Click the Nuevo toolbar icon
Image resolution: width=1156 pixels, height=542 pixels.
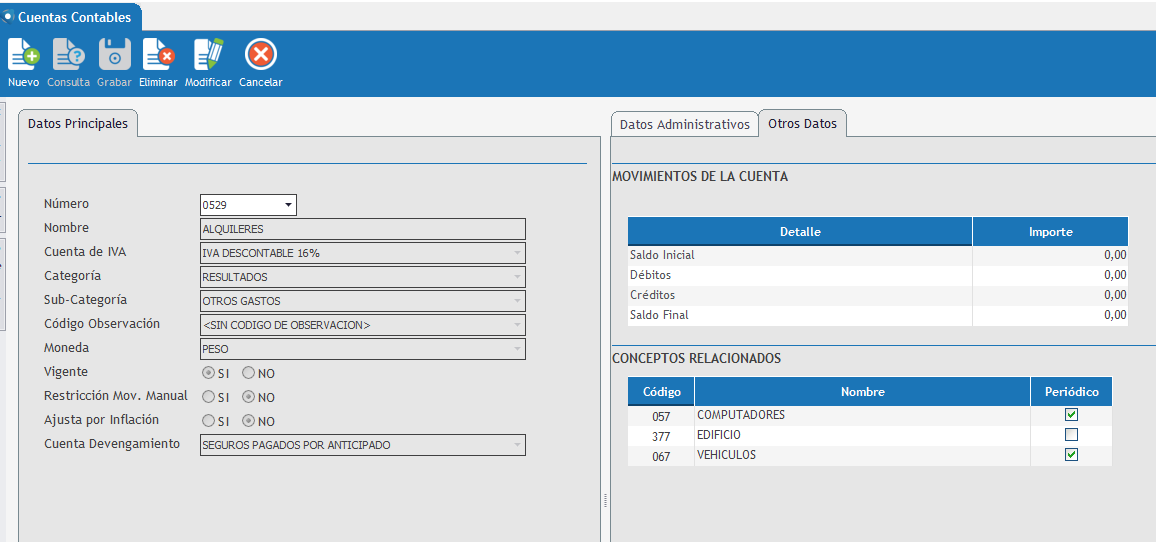23,55
